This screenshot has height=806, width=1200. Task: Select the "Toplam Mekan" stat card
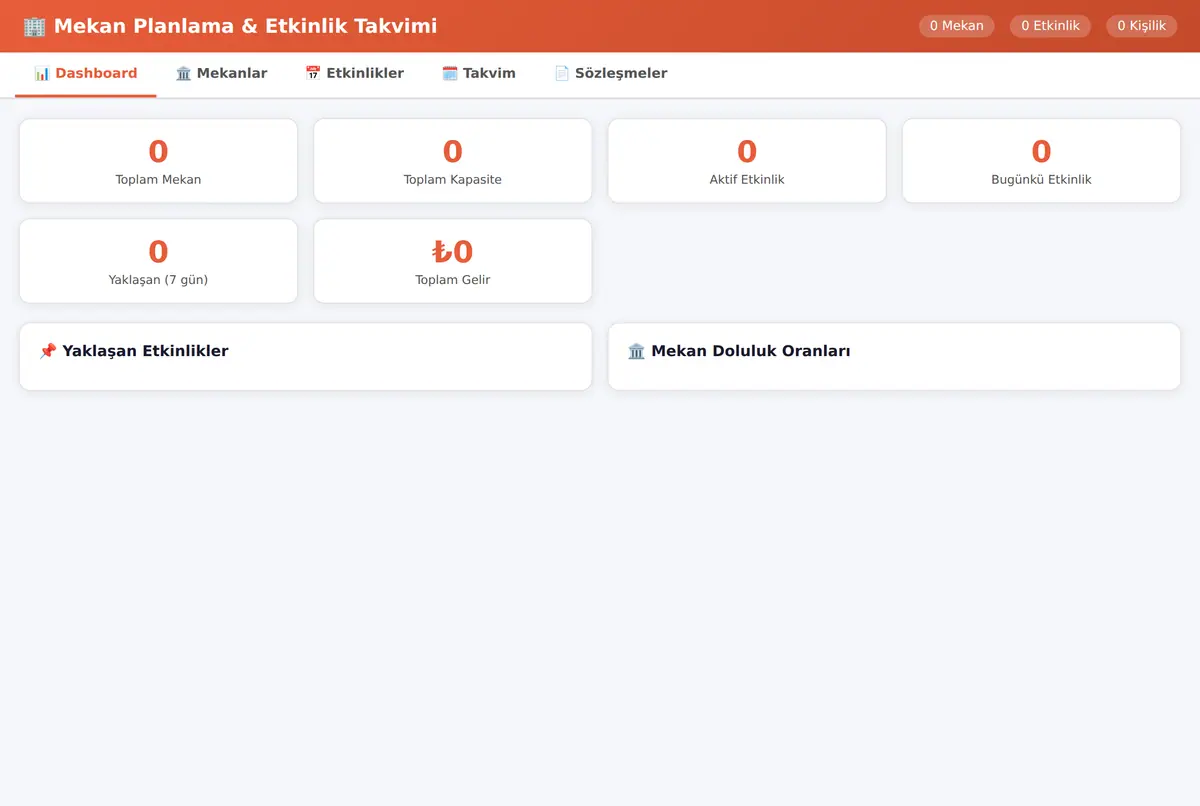tap(158, 161)
